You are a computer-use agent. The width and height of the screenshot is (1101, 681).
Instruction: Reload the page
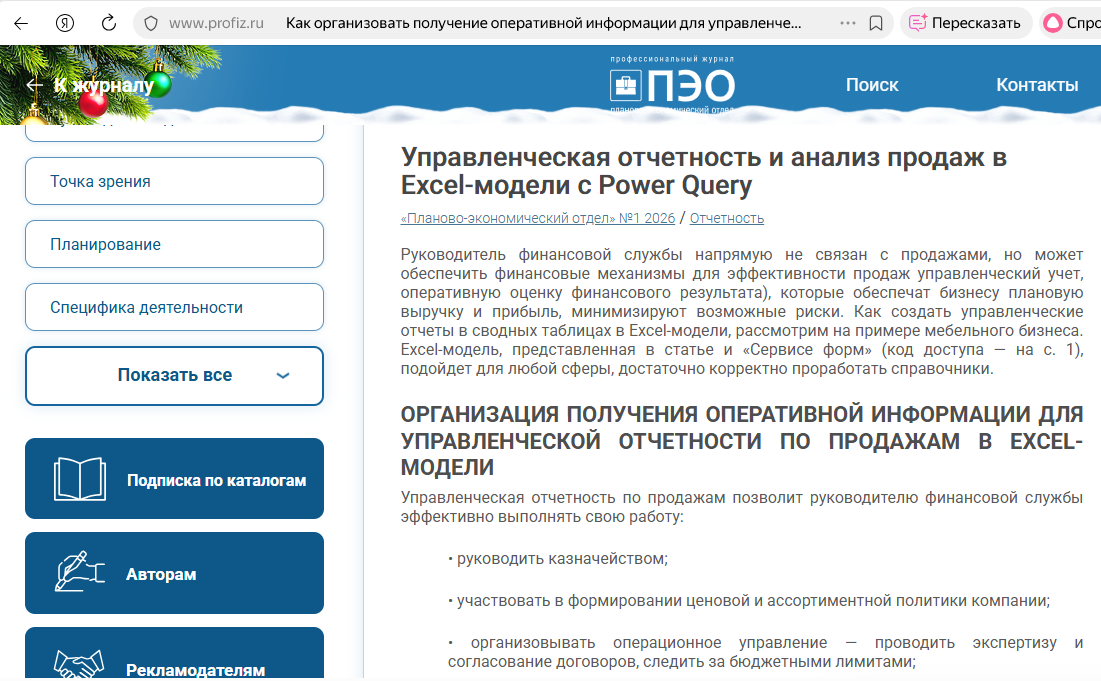[x=109, y=23]
